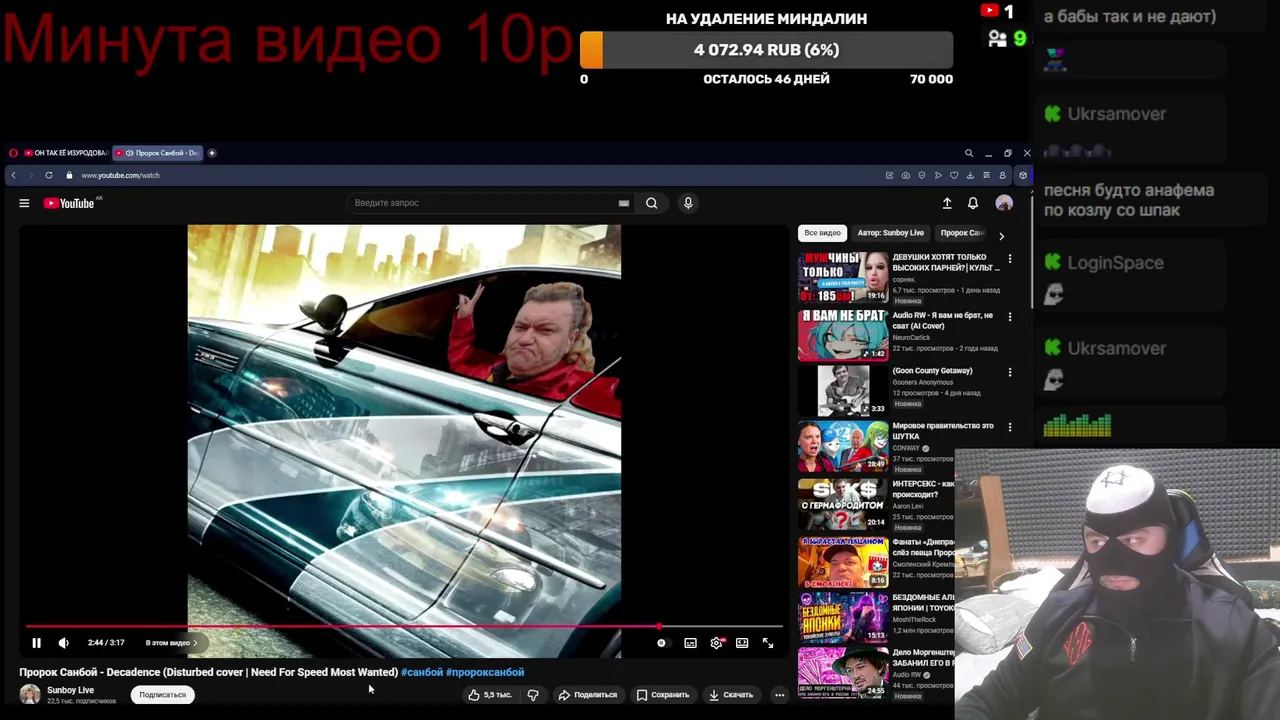The image size is (1280, 720).
Task: Open the create/upload video icon
Action: coord(947,203)
